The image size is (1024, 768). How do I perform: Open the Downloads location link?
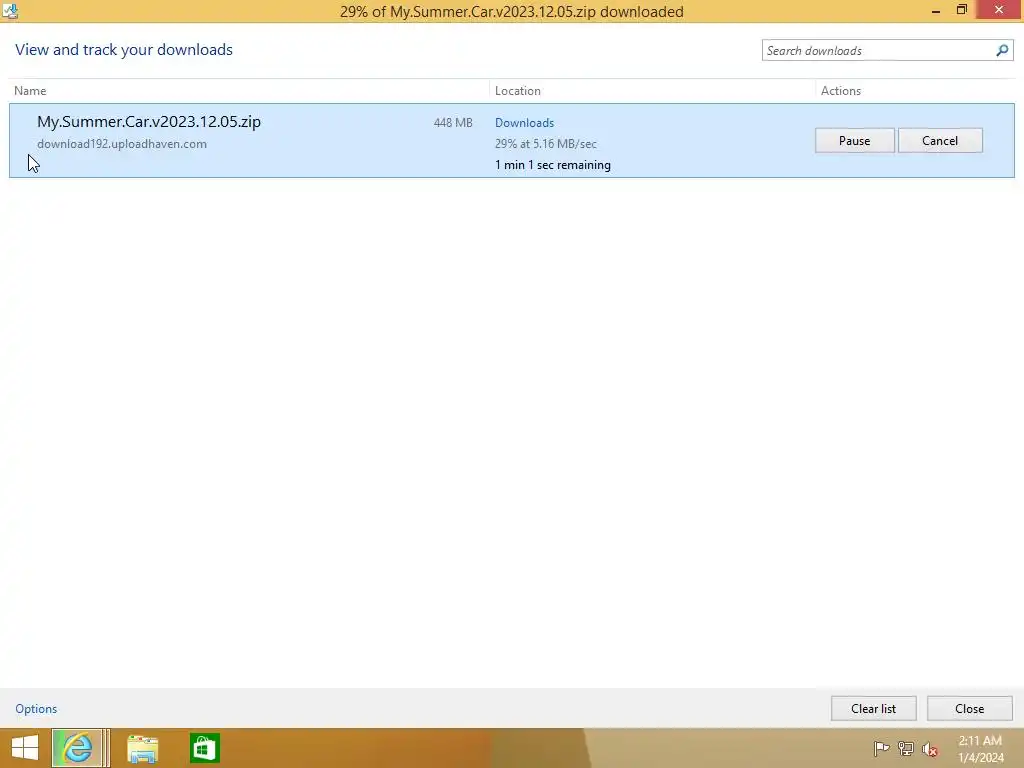tap(524, 123)
